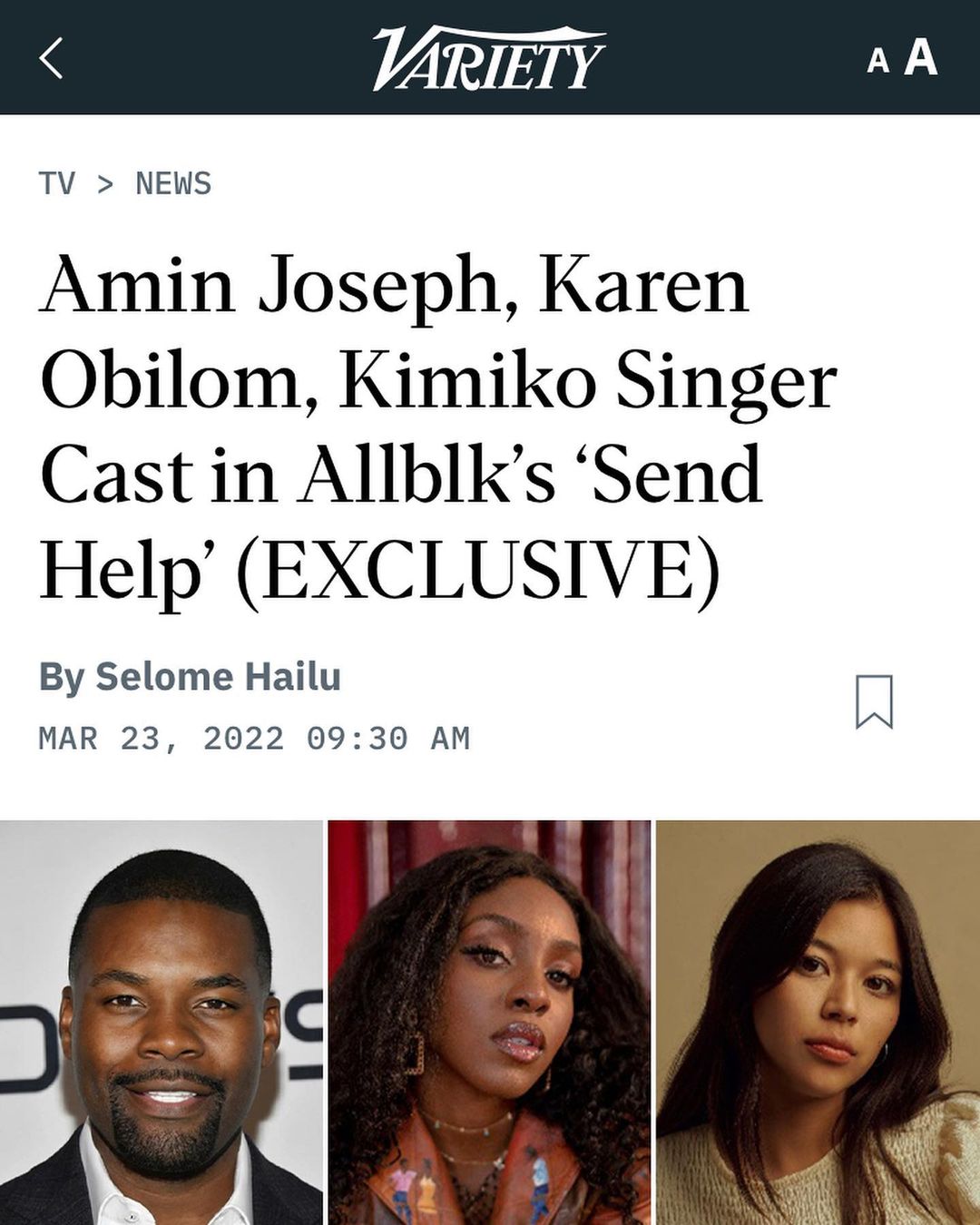Click the breadcrumb chevron between TV and NEWS
980x1225 pixels.
coord(105,184)
